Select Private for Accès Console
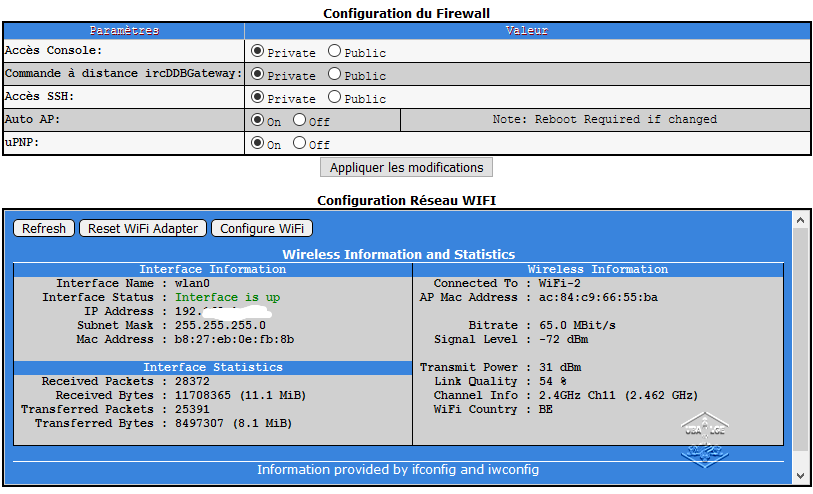 tap(257, 51)
